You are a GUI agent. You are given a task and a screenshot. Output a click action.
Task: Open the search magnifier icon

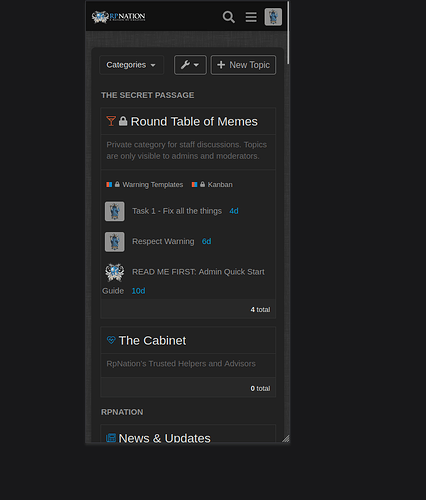coord(229,17)
